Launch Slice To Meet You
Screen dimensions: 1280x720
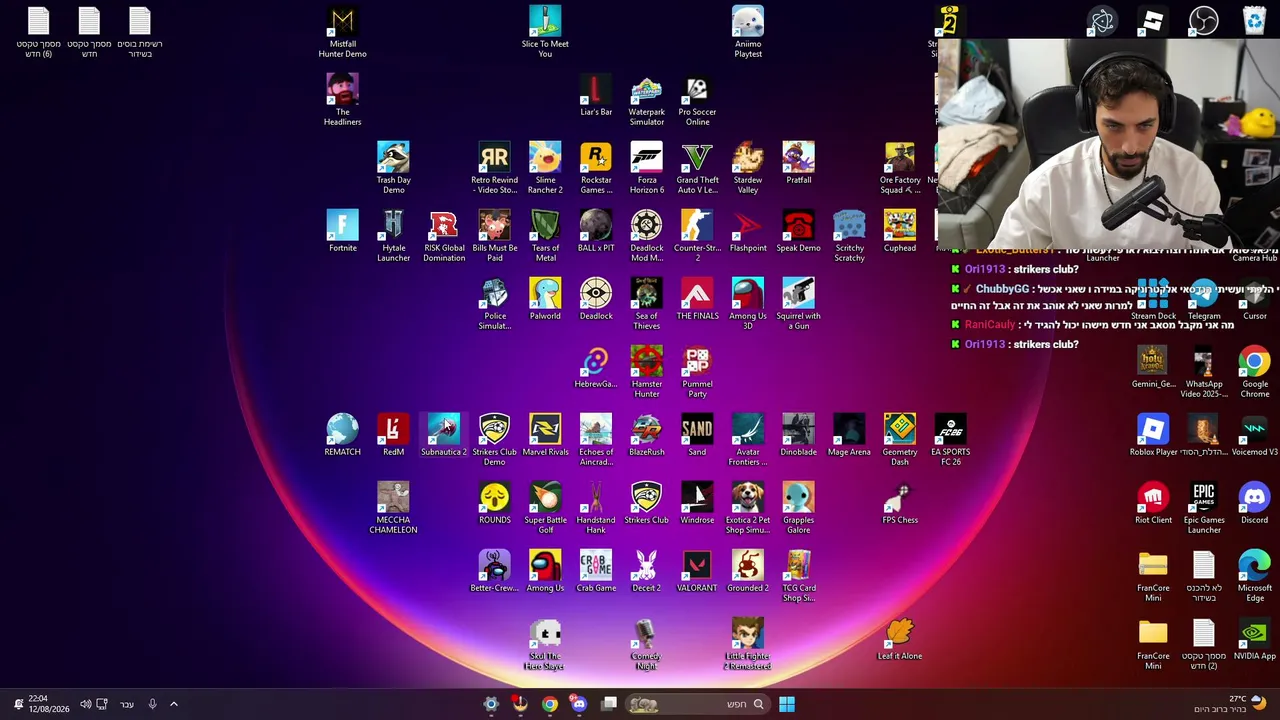coord(545,21)
